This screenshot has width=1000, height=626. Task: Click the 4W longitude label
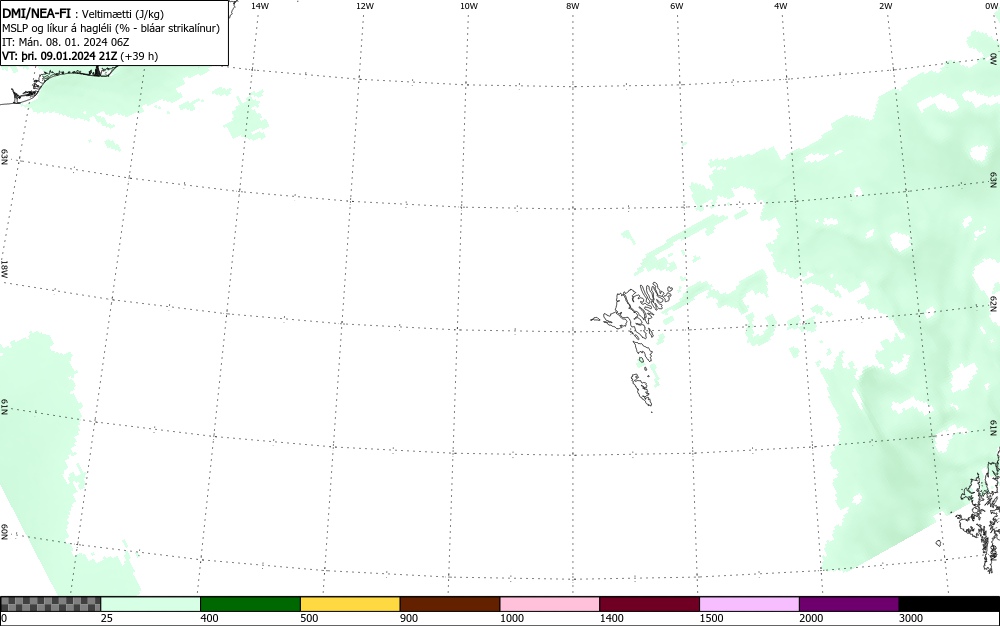pos(781,6)
